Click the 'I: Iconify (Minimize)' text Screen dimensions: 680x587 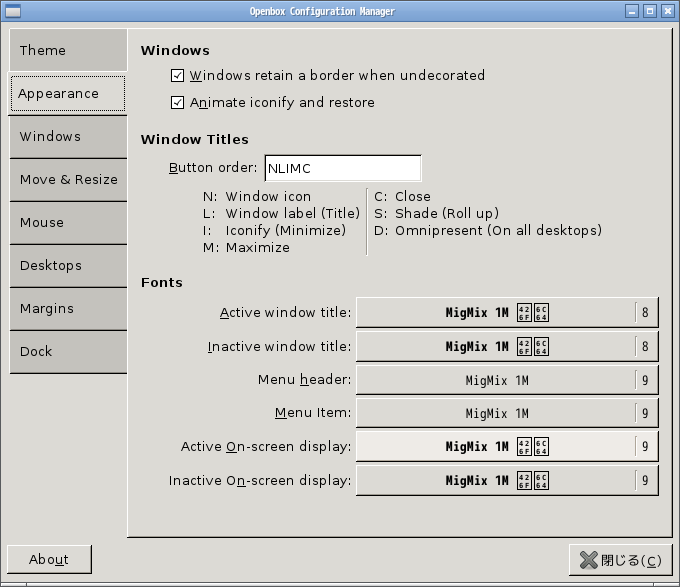[274, 230]
